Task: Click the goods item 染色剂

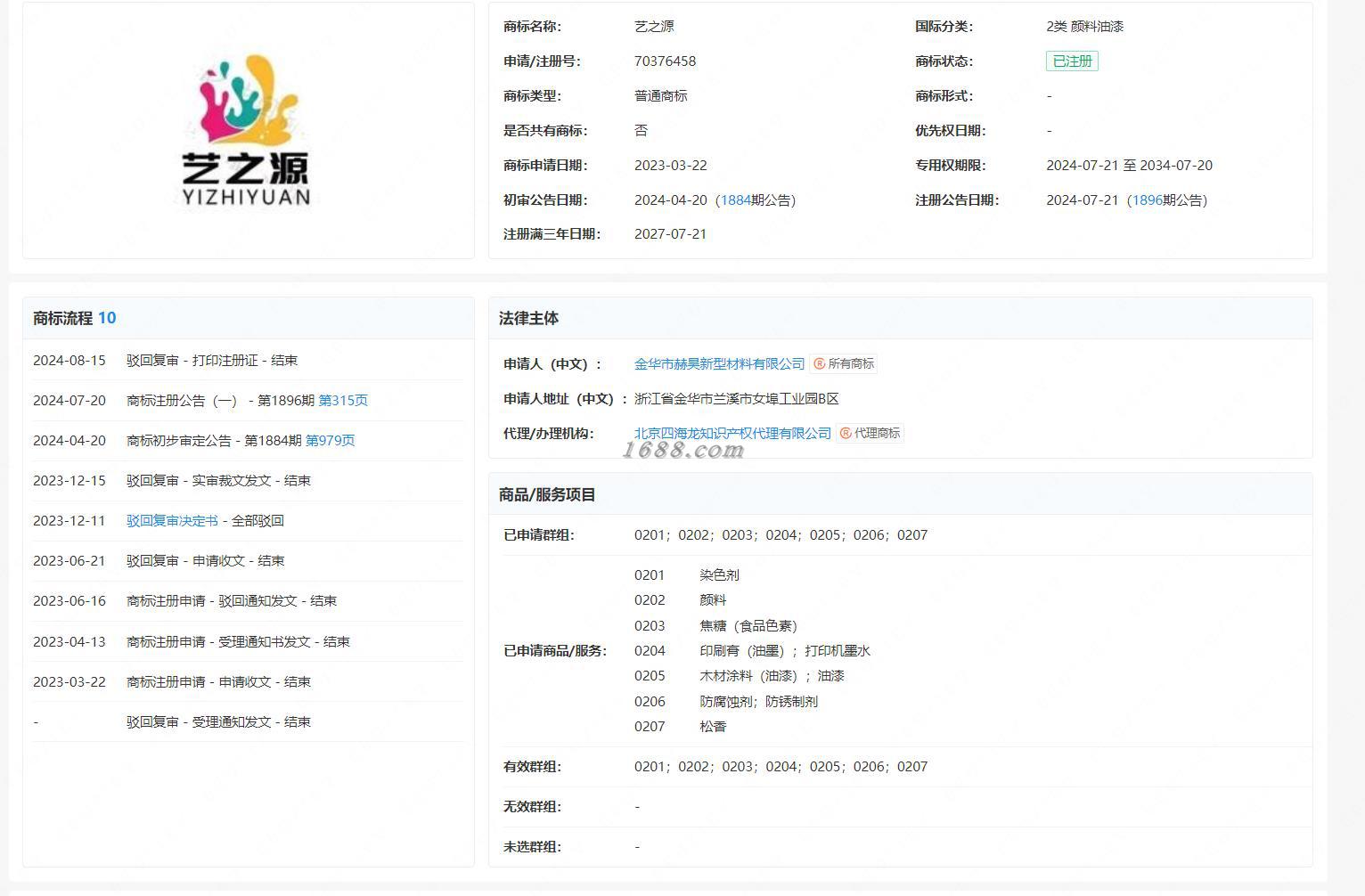Action: (x=720, y=575)
